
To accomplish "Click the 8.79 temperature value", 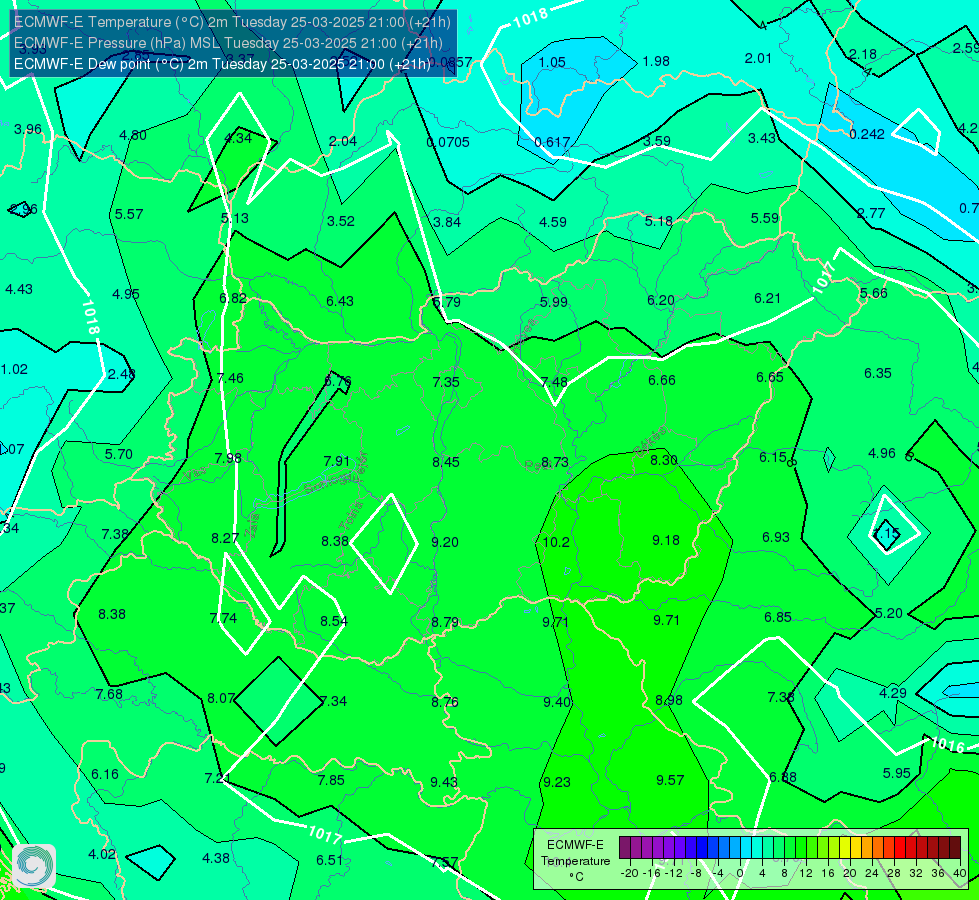I will click(445, 623).
